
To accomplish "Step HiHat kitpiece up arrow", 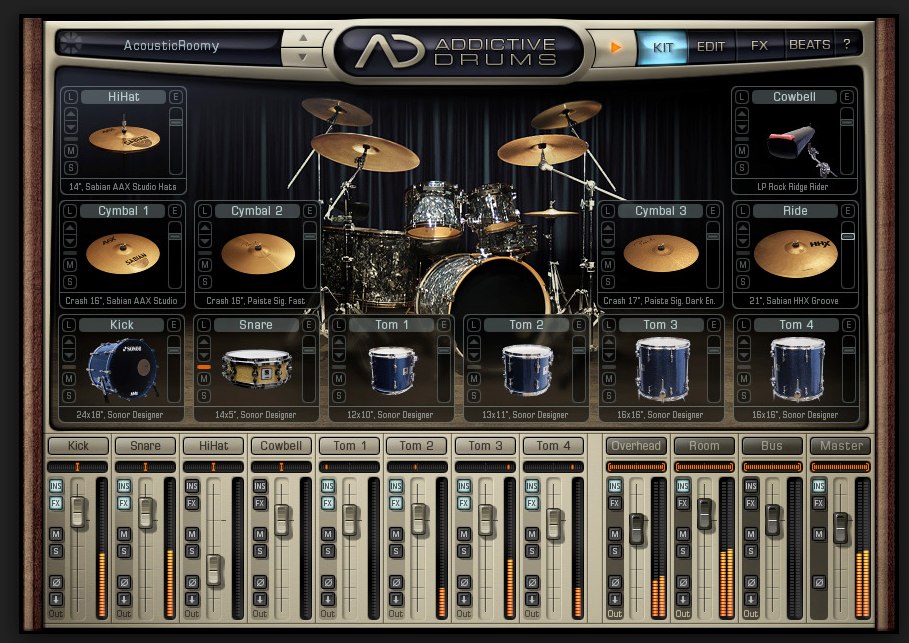I will (71, 112).
